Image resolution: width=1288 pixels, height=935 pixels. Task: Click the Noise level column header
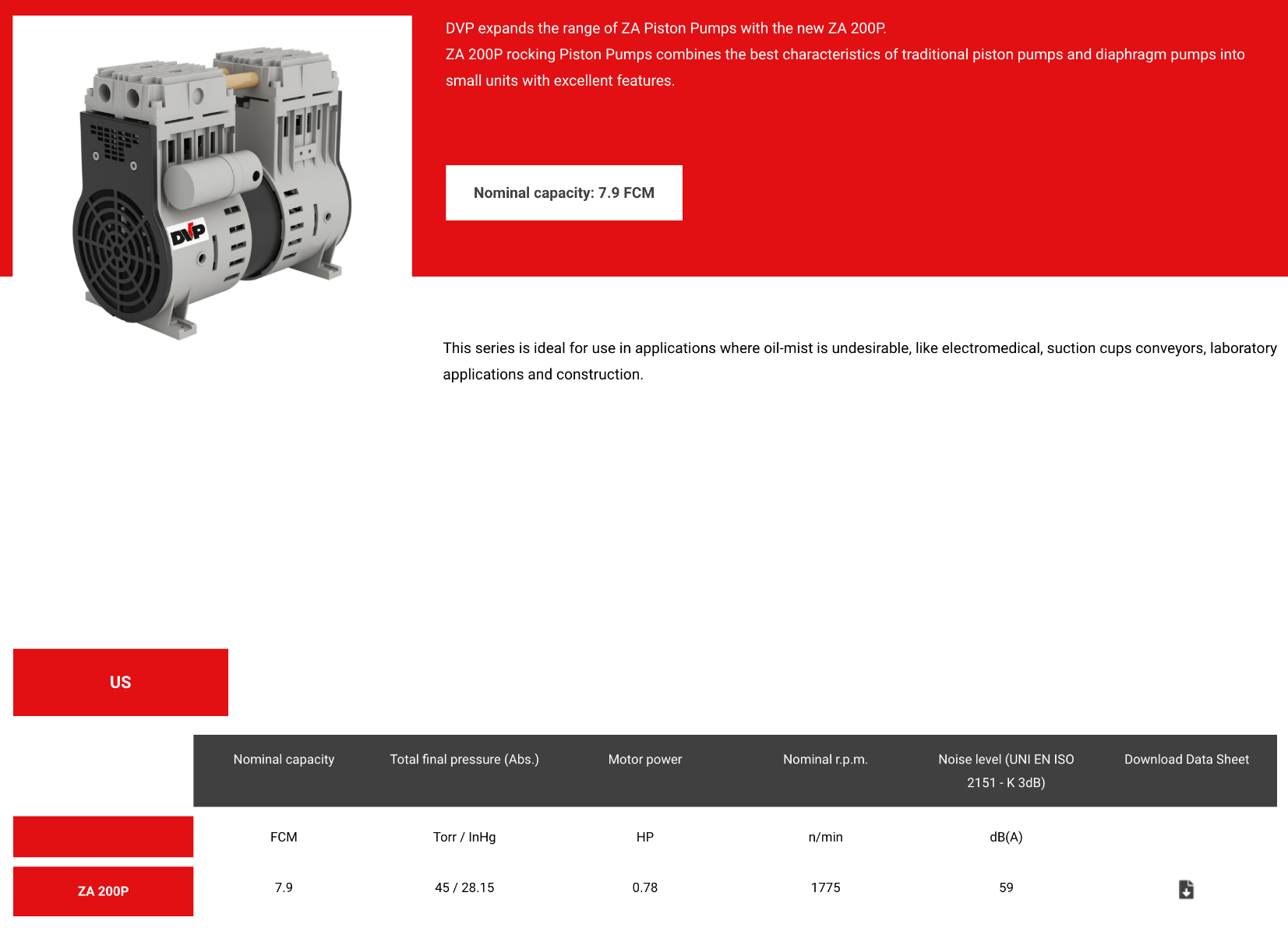point(1006,771)
